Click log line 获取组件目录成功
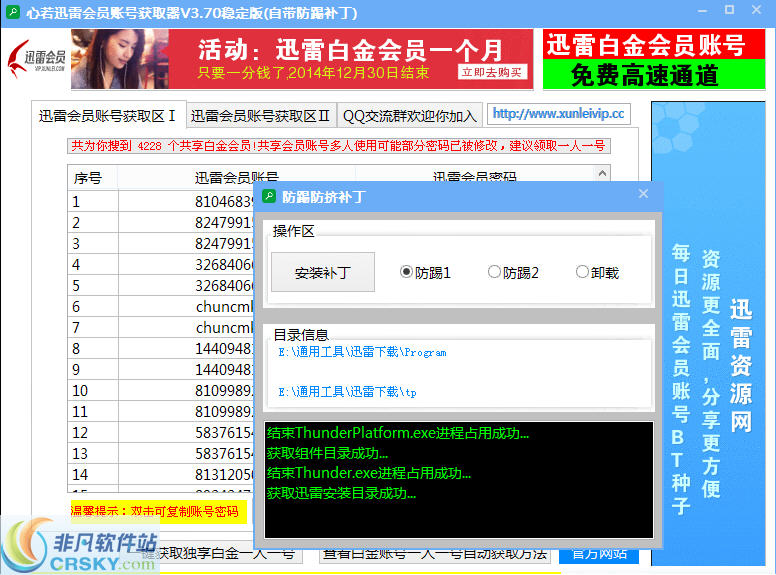 327,453
